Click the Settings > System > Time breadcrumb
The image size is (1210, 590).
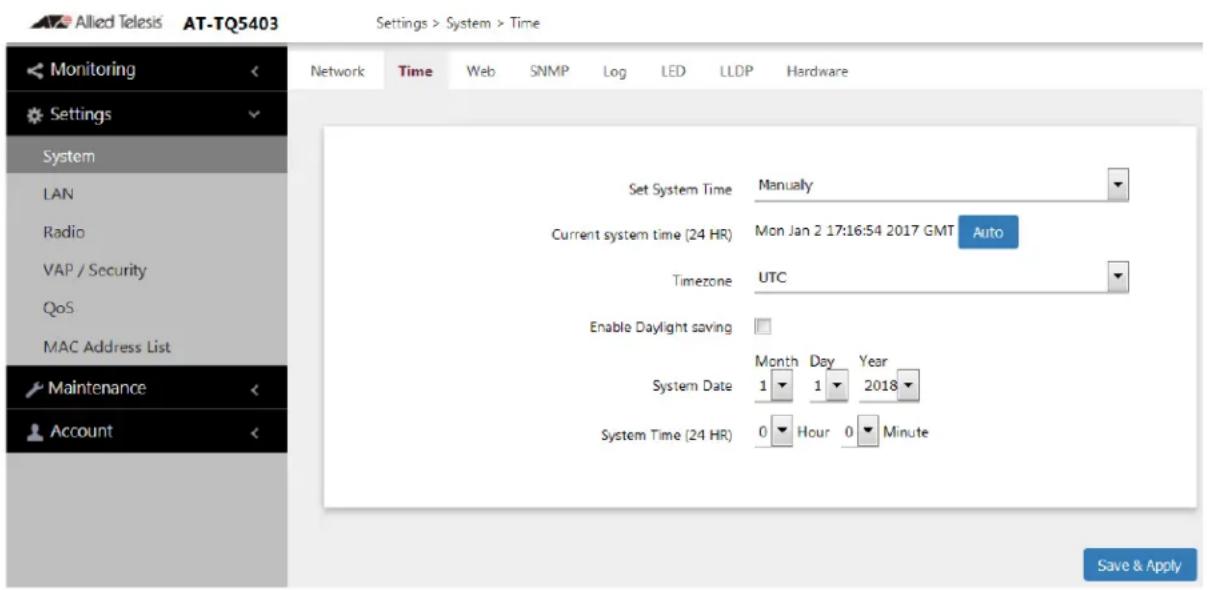click(x=458, y=23)
